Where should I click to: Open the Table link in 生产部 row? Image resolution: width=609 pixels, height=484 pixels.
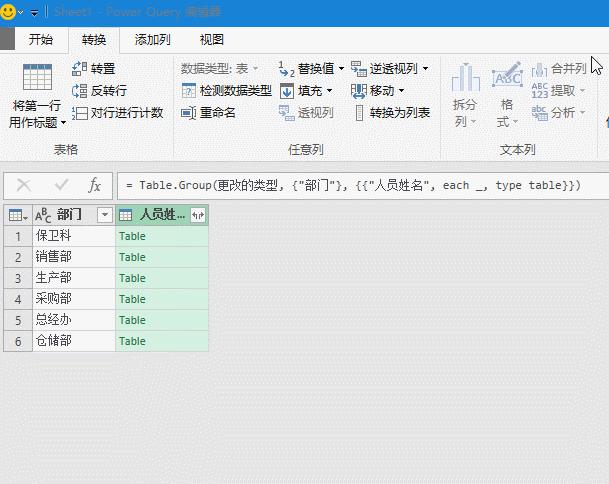click(132, 278)
